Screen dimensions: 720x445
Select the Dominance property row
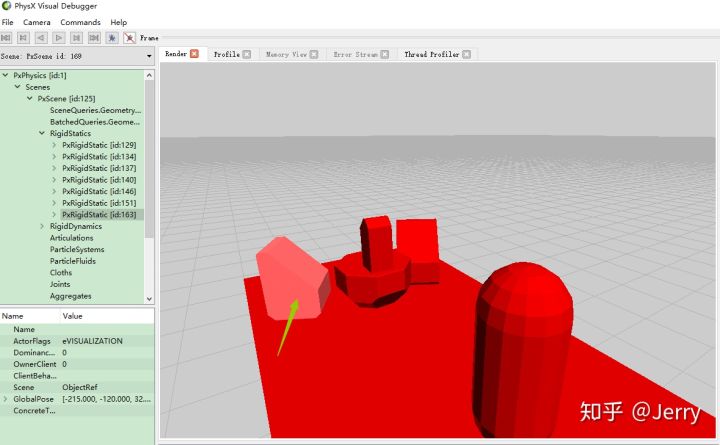(77, 352)
